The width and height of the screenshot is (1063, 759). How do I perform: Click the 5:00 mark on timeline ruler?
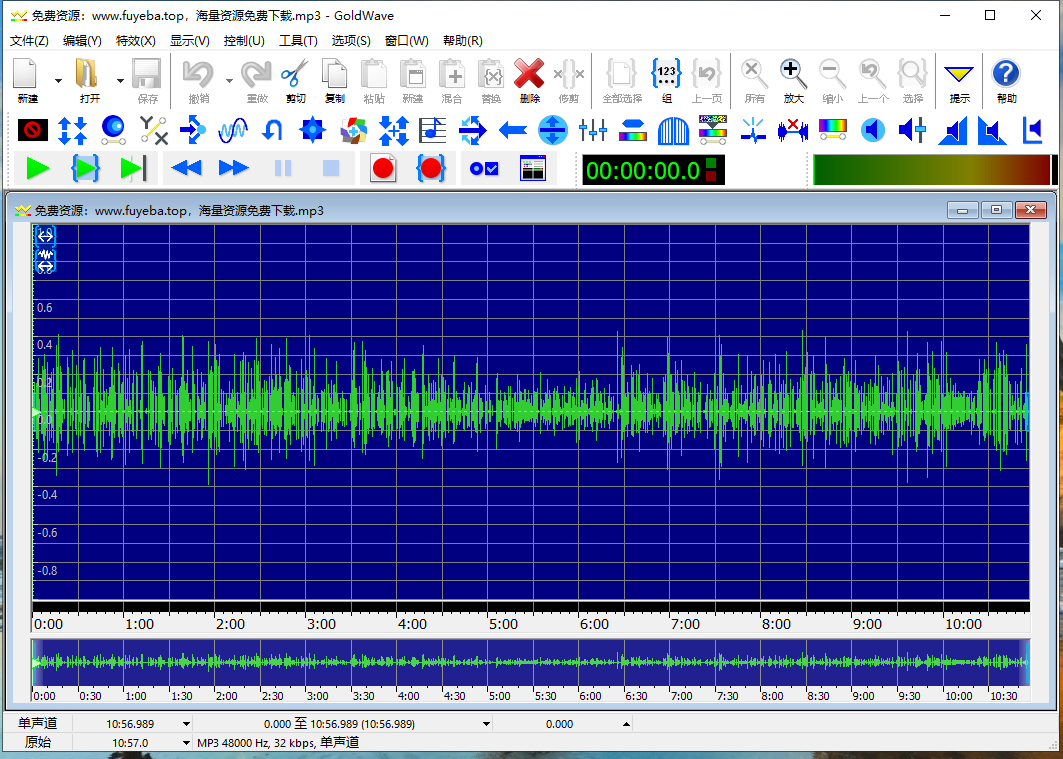point(503,624)
